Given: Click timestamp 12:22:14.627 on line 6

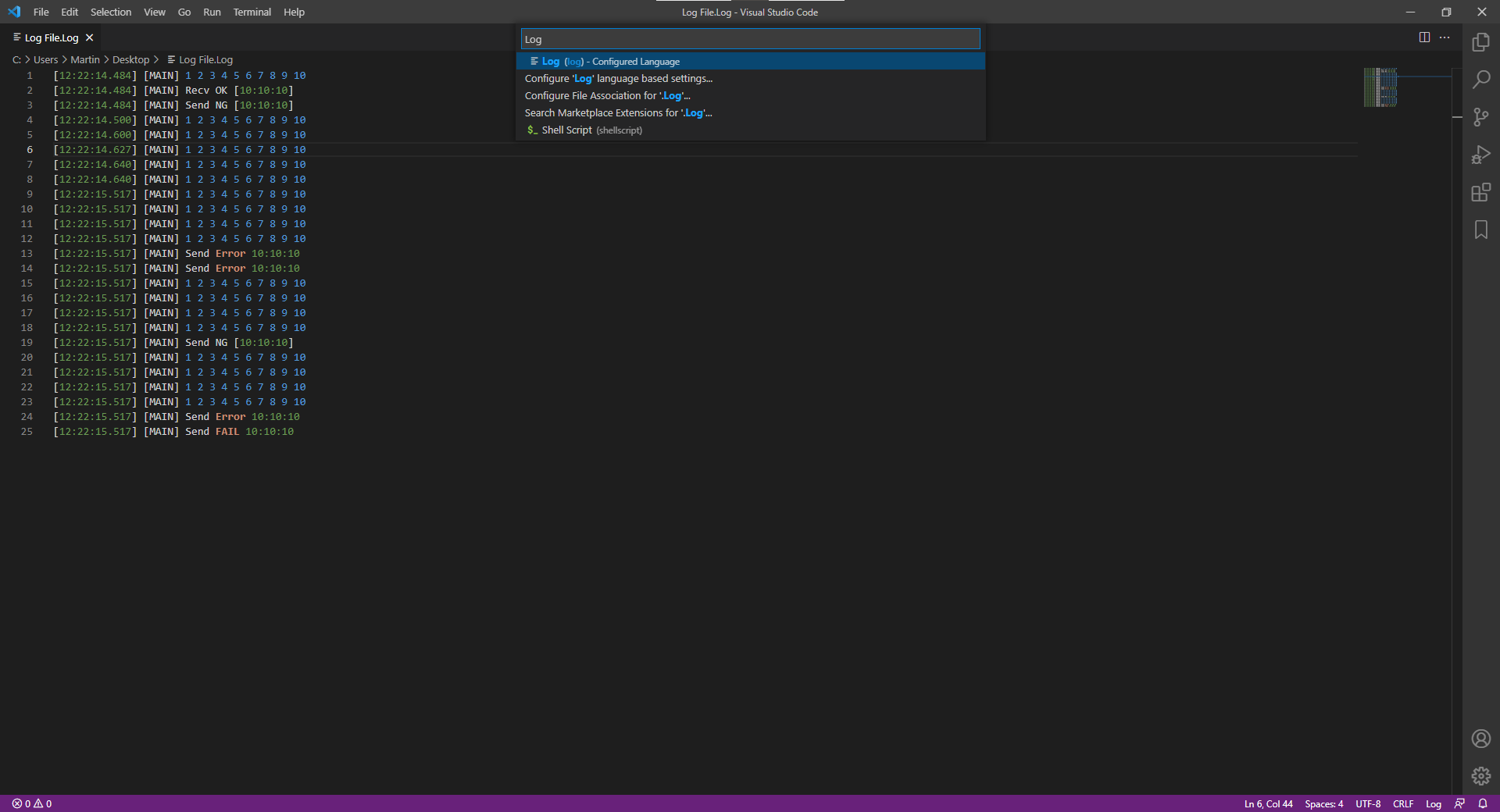Looking at the screenshot, I should click(95, 149).
